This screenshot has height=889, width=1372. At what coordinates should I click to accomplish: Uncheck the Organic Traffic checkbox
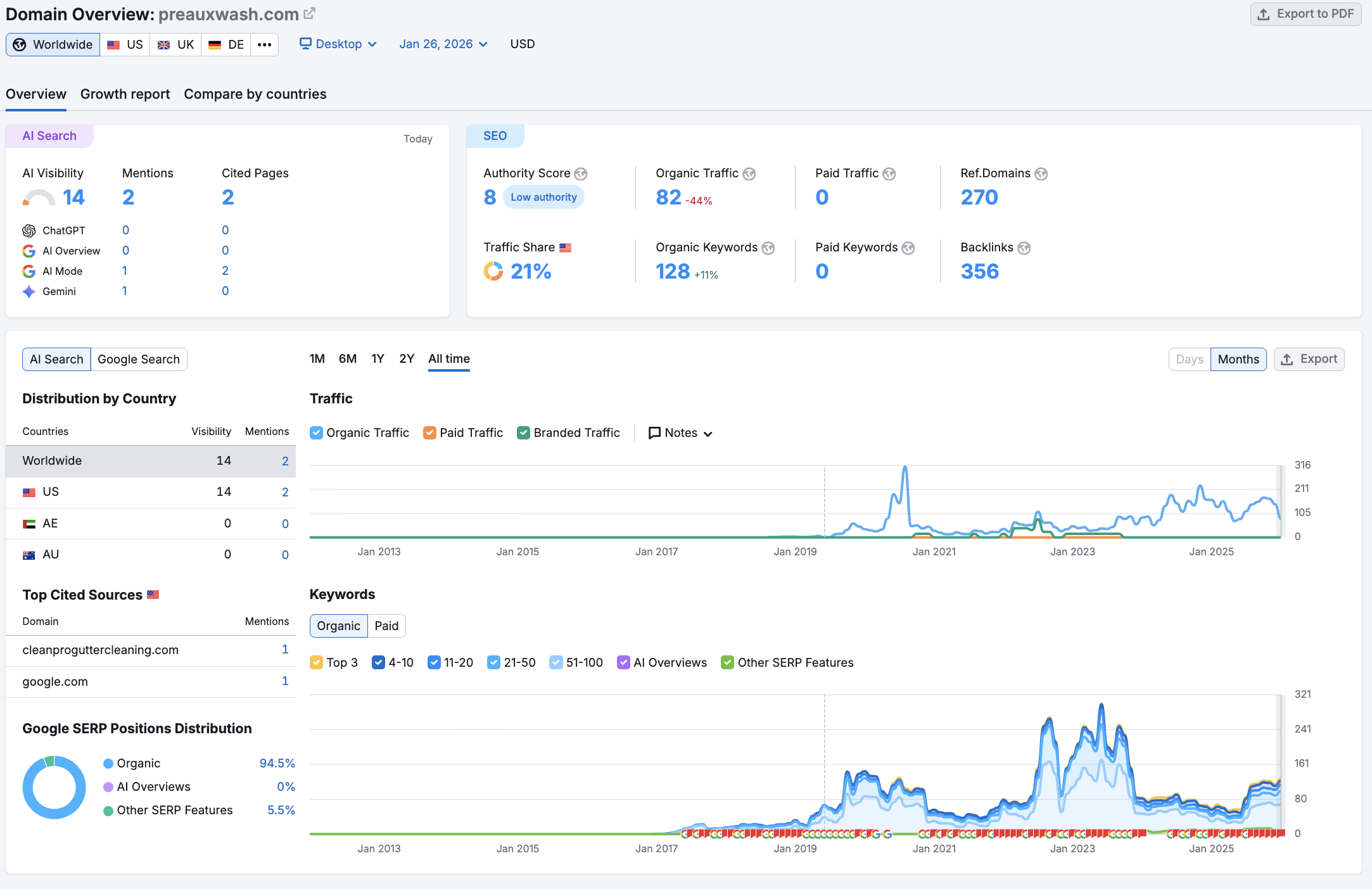317,432
